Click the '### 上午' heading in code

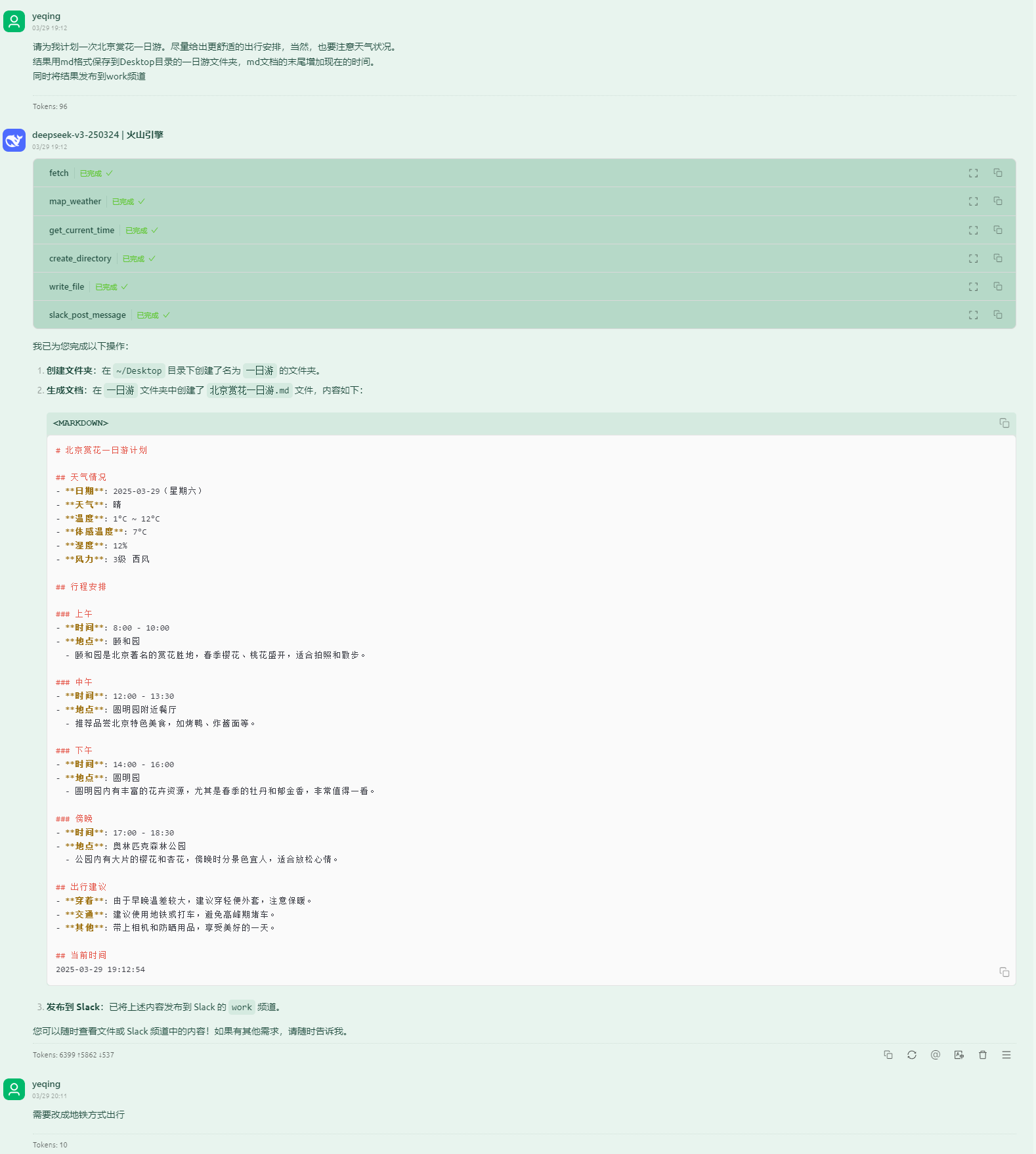(x=74, y=614)
